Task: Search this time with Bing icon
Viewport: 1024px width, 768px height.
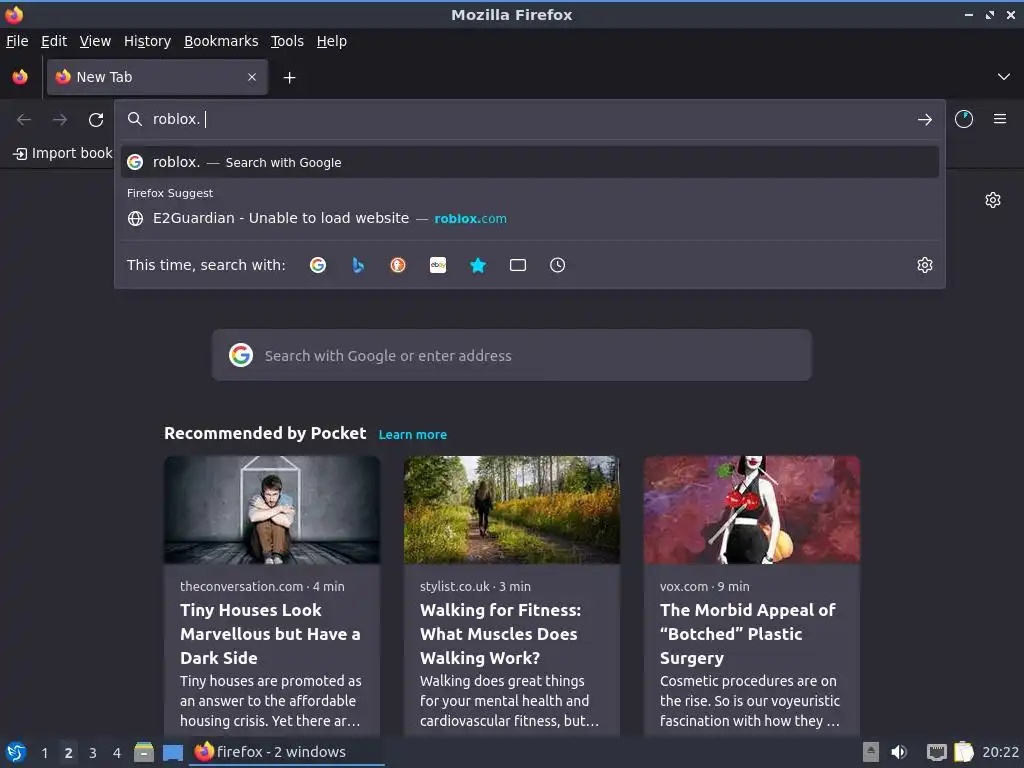Action: [358, 265]
